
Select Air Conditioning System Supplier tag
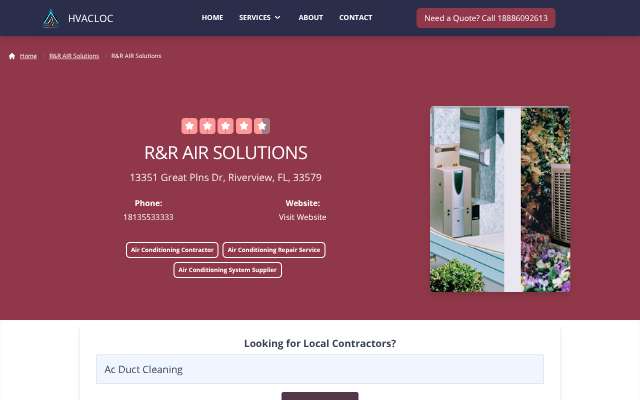[227, 270]
